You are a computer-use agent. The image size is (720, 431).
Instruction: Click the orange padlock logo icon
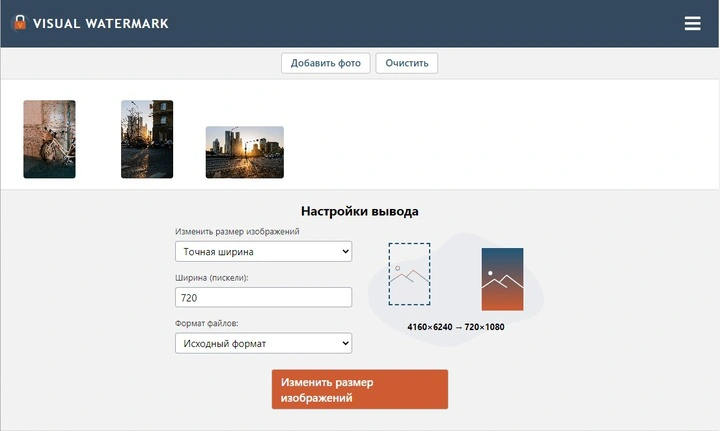click(19, 23)
